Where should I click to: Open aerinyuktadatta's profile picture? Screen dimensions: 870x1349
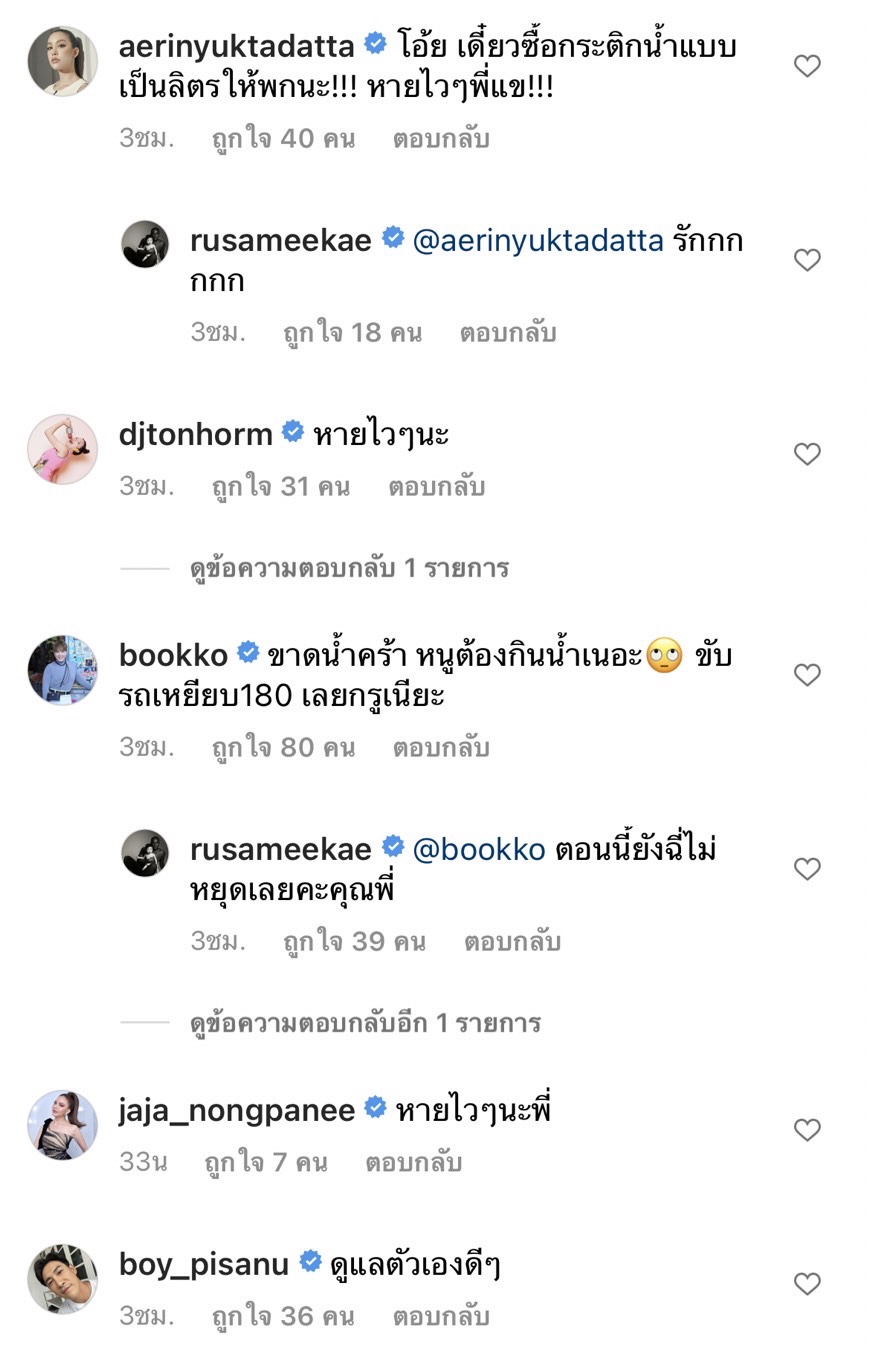[62, 61]
